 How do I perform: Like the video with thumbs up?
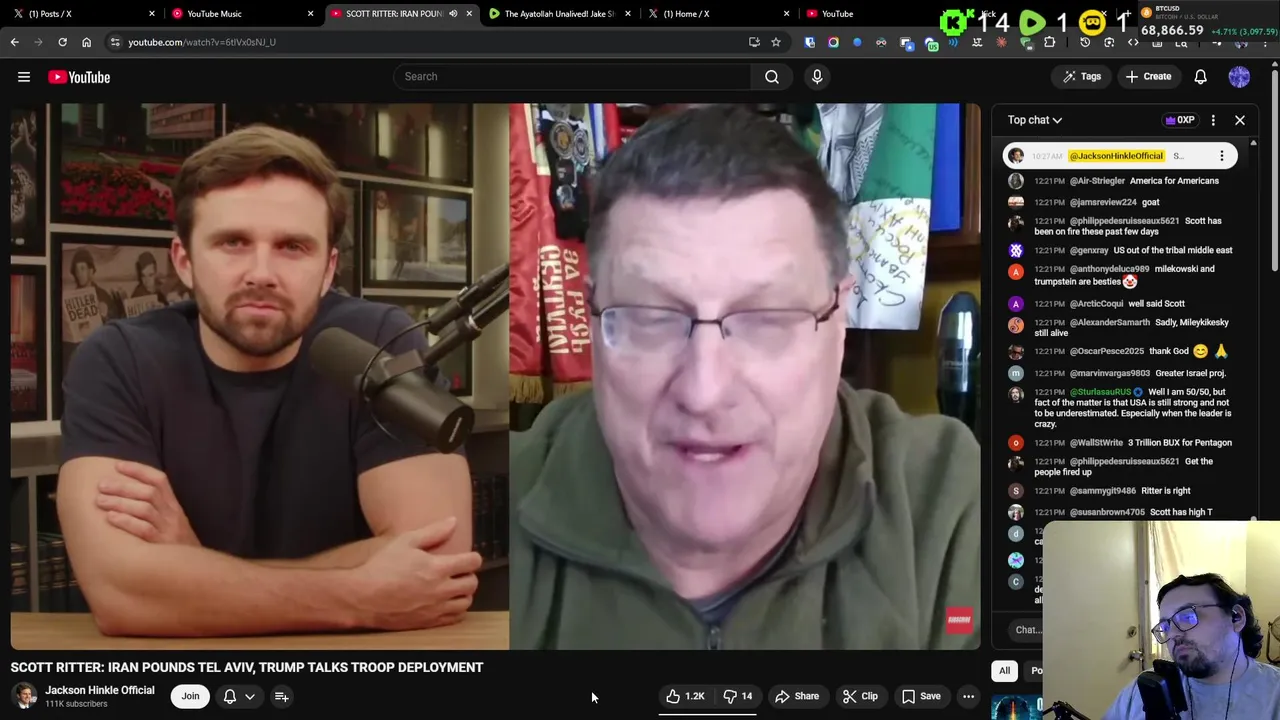(x=685, y=696)
